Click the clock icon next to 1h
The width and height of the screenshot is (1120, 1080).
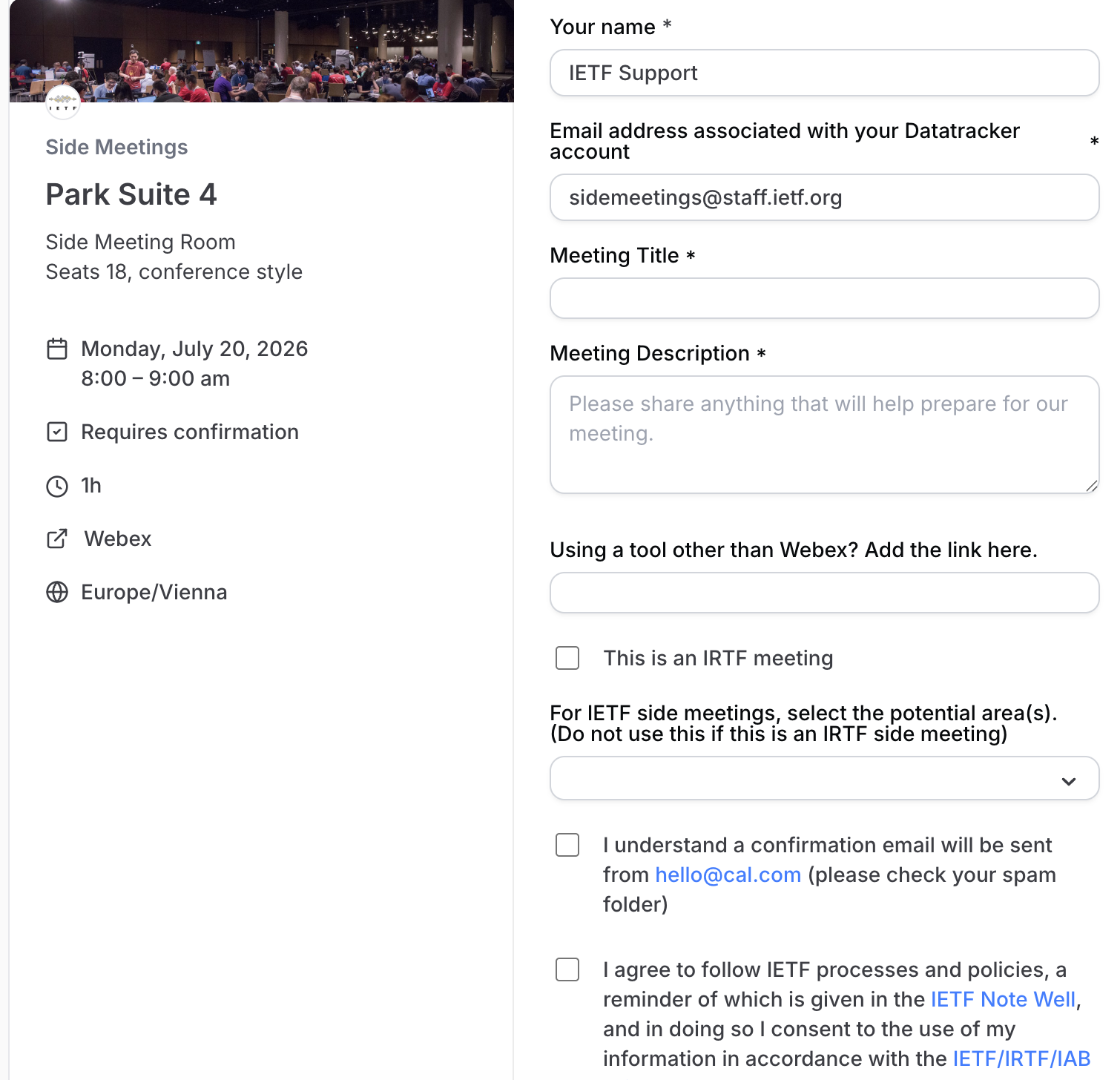(x=57, y=486)
